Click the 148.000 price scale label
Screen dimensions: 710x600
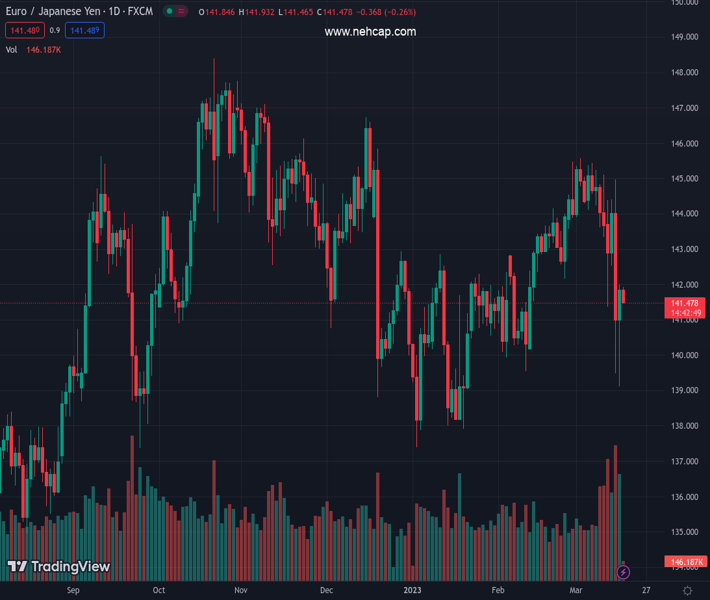(x=685, y=73)
